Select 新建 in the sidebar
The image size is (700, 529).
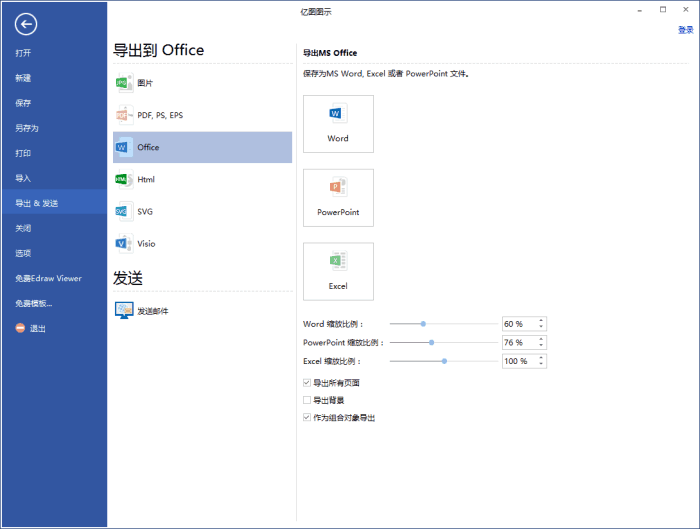[x=54, y=78]
